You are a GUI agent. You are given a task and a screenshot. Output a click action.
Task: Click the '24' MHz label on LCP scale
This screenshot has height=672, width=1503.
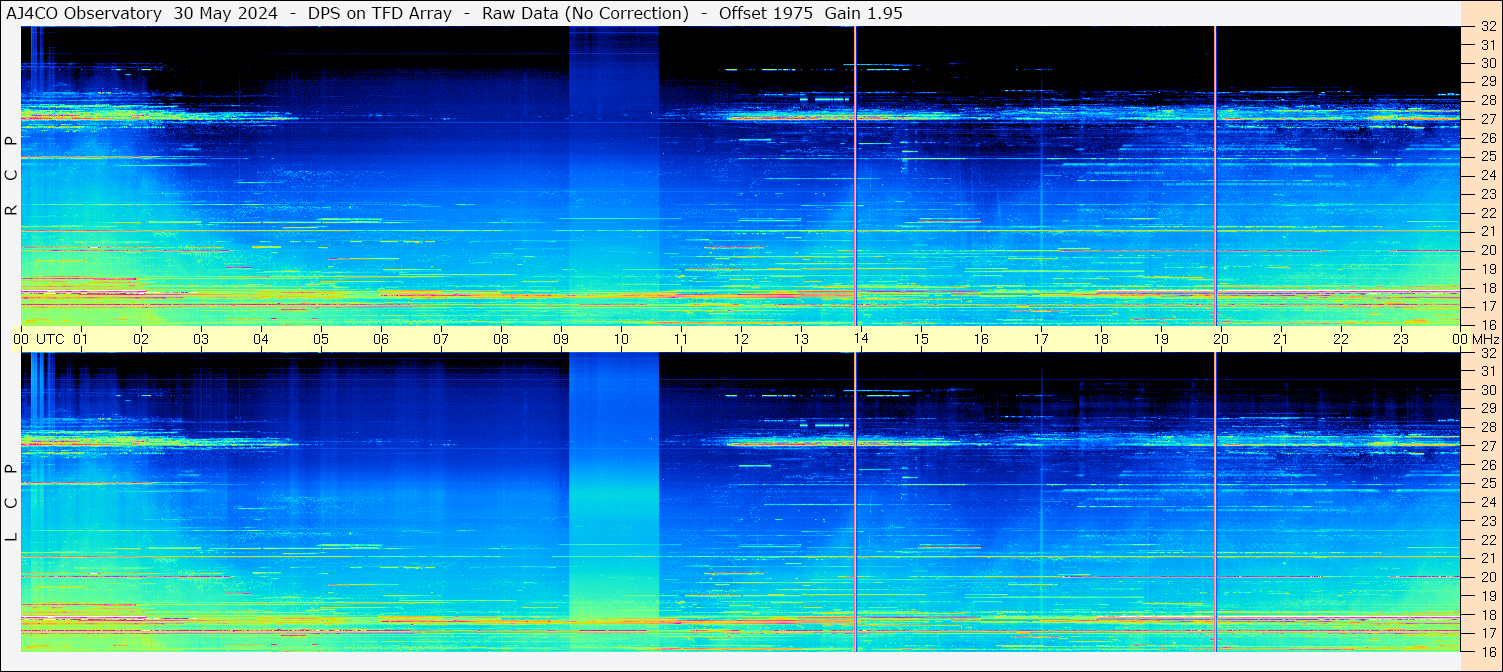(1487, 502)
